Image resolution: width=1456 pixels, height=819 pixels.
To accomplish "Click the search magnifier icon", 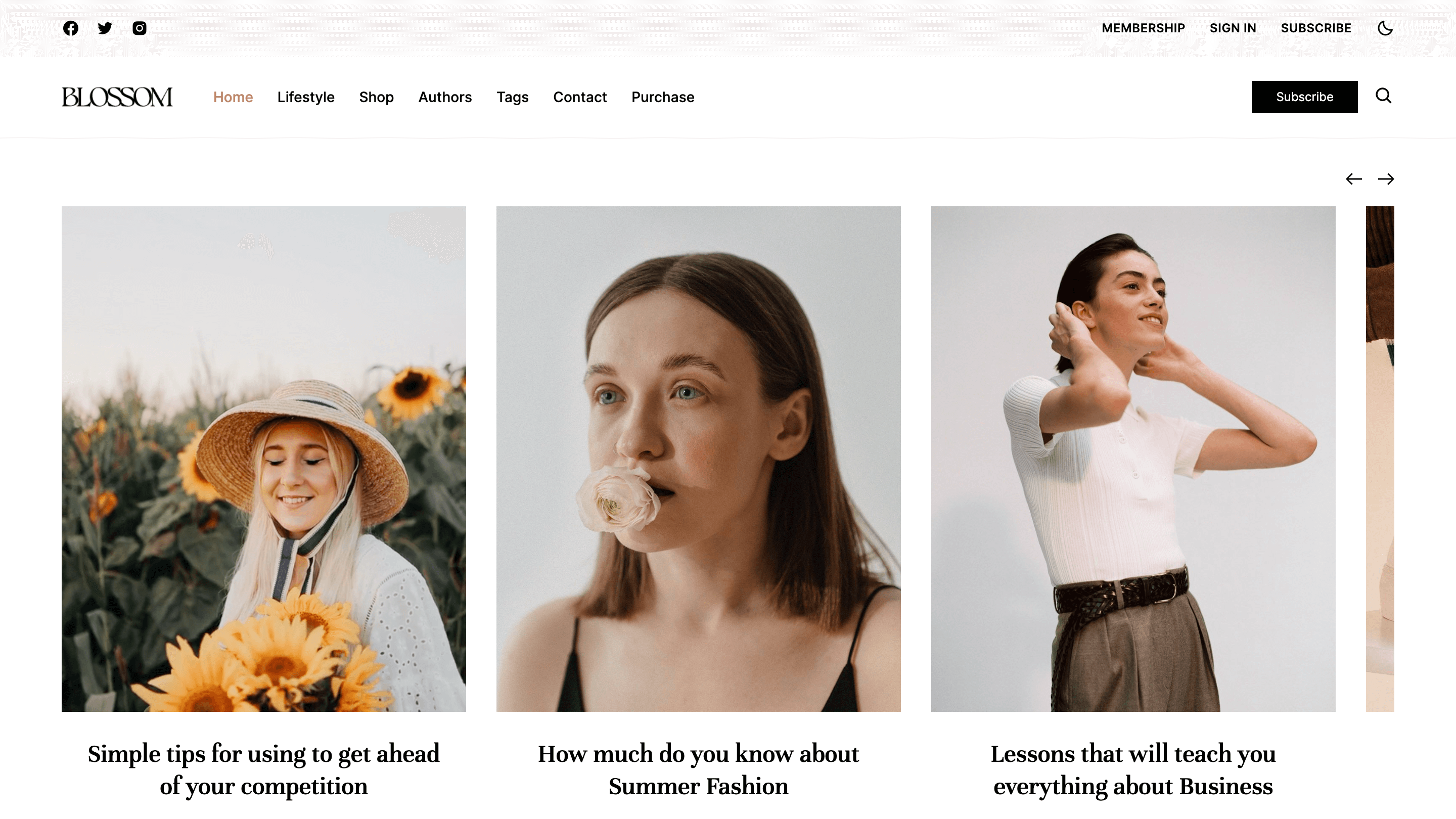I will pyautogui.click(x=1383, y=96).
